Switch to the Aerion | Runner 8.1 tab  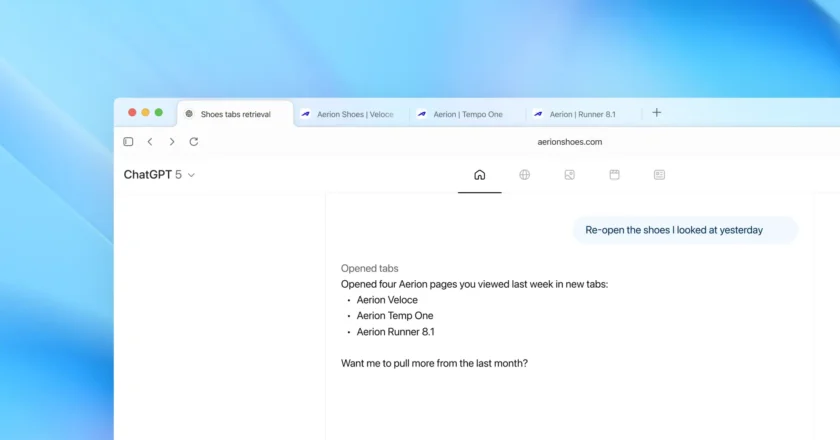pos(584,114)
